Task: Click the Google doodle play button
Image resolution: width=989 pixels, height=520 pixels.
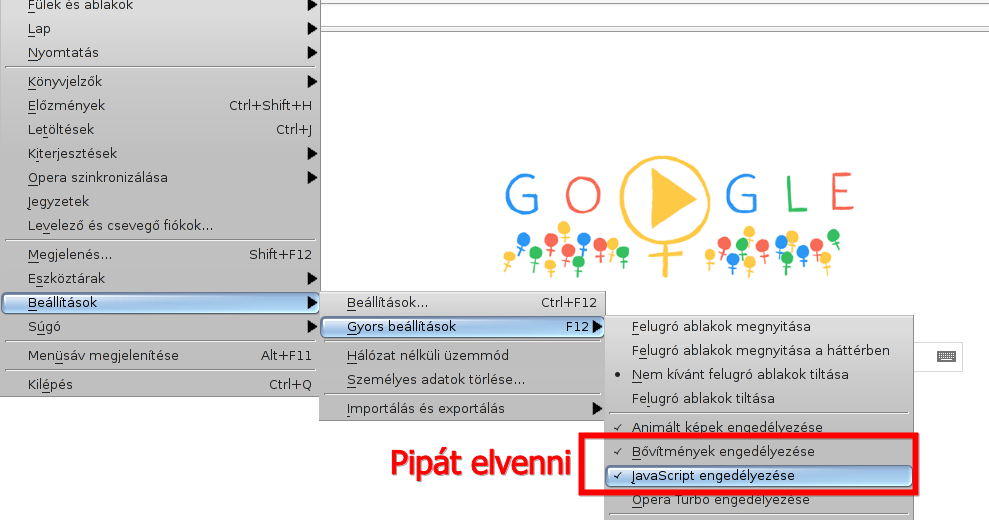Action: point(665,200)
